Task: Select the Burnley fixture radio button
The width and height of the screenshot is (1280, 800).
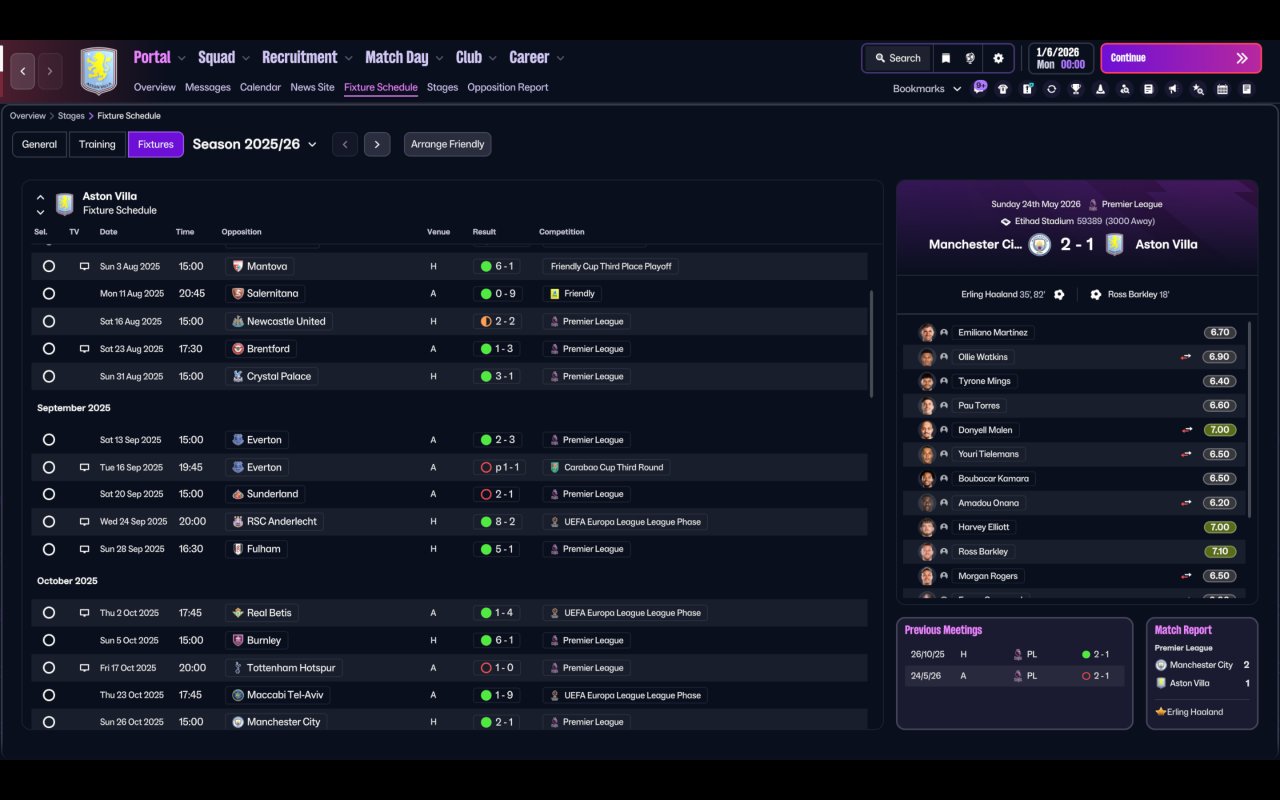Action: [x=49, y=640]
